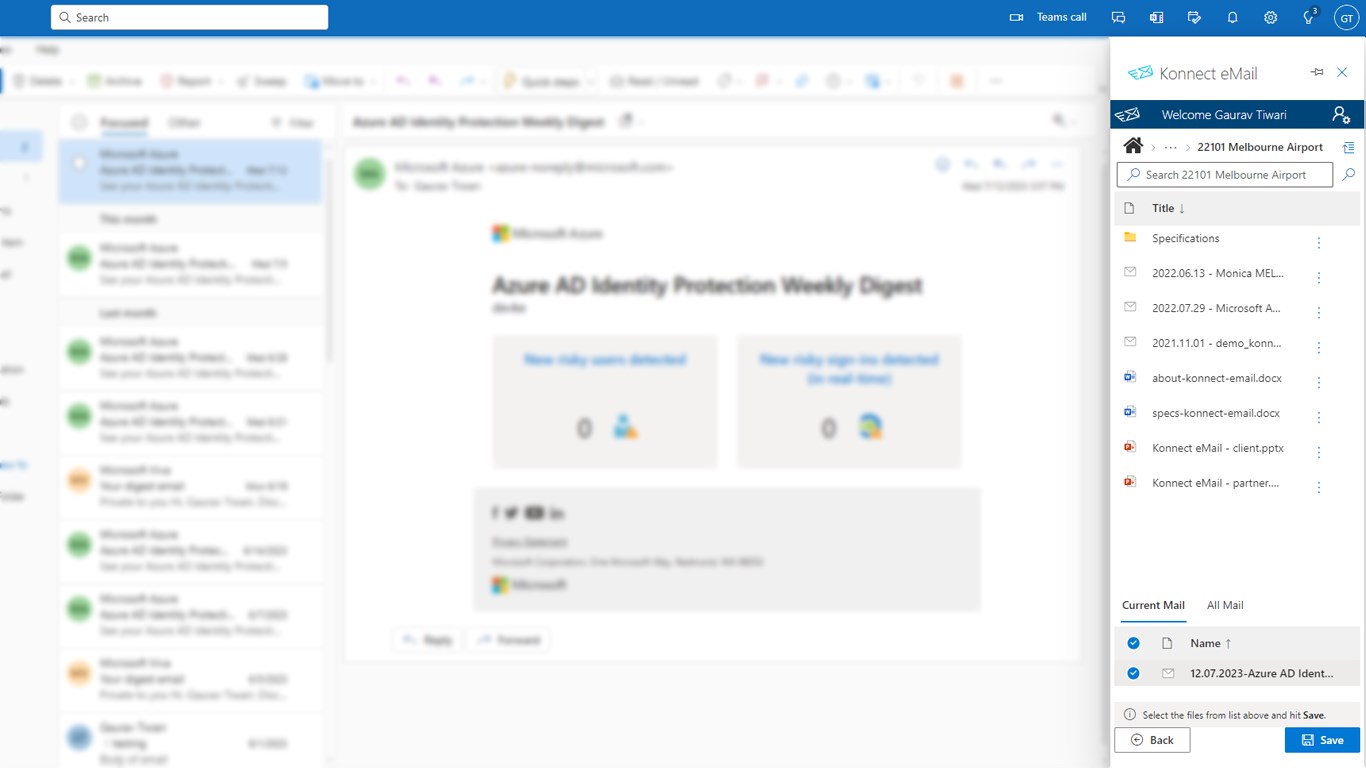Screen dimensions: 1366x768
Task: Click the envelope icon for 2022.06.13 Monica email
Action: (1130, 272)
